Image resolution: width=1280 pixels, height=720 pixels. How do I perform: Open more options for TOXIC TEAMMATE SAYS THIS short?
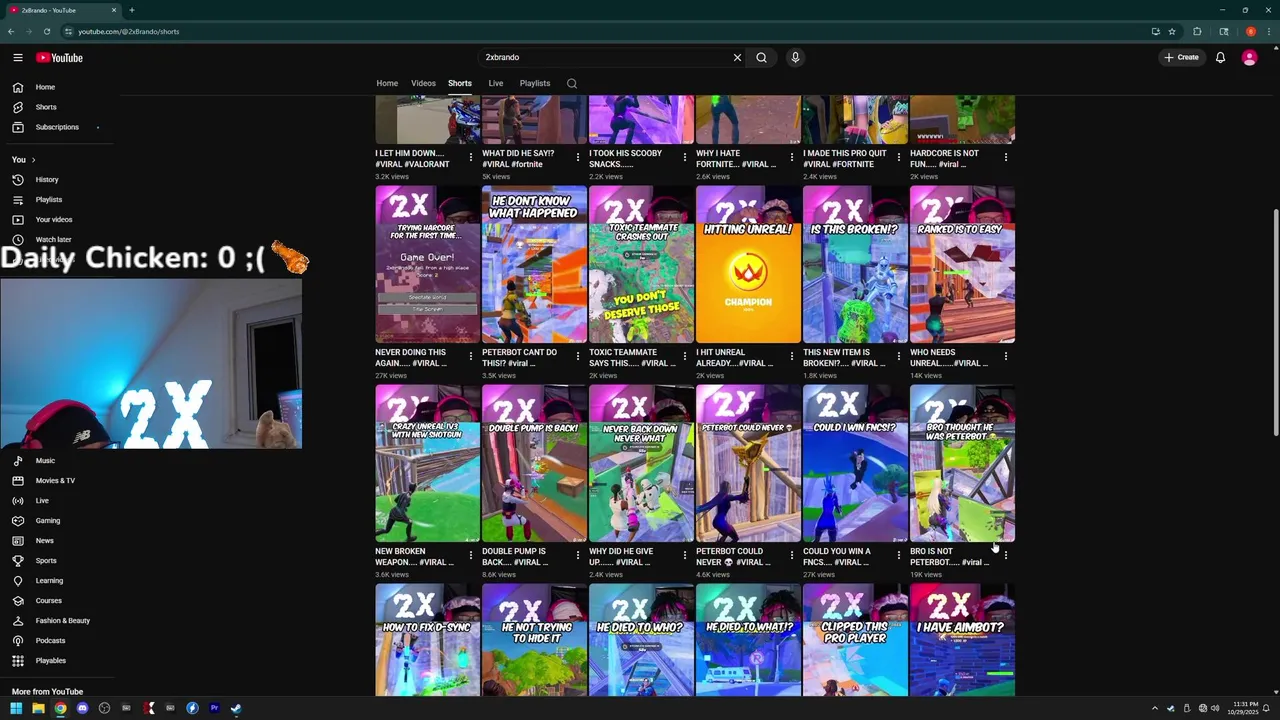(685, 356)
